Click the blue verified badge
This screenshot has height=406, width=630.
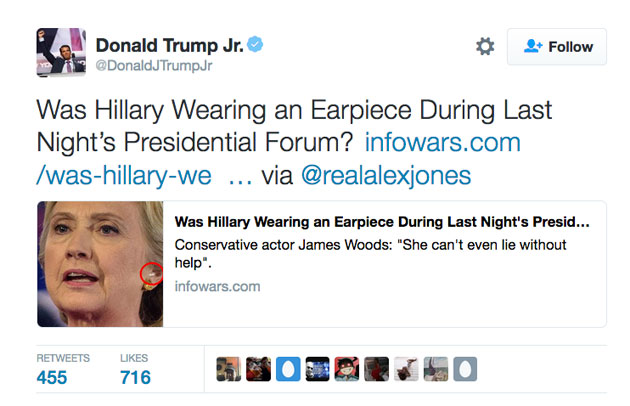[255, 44]
